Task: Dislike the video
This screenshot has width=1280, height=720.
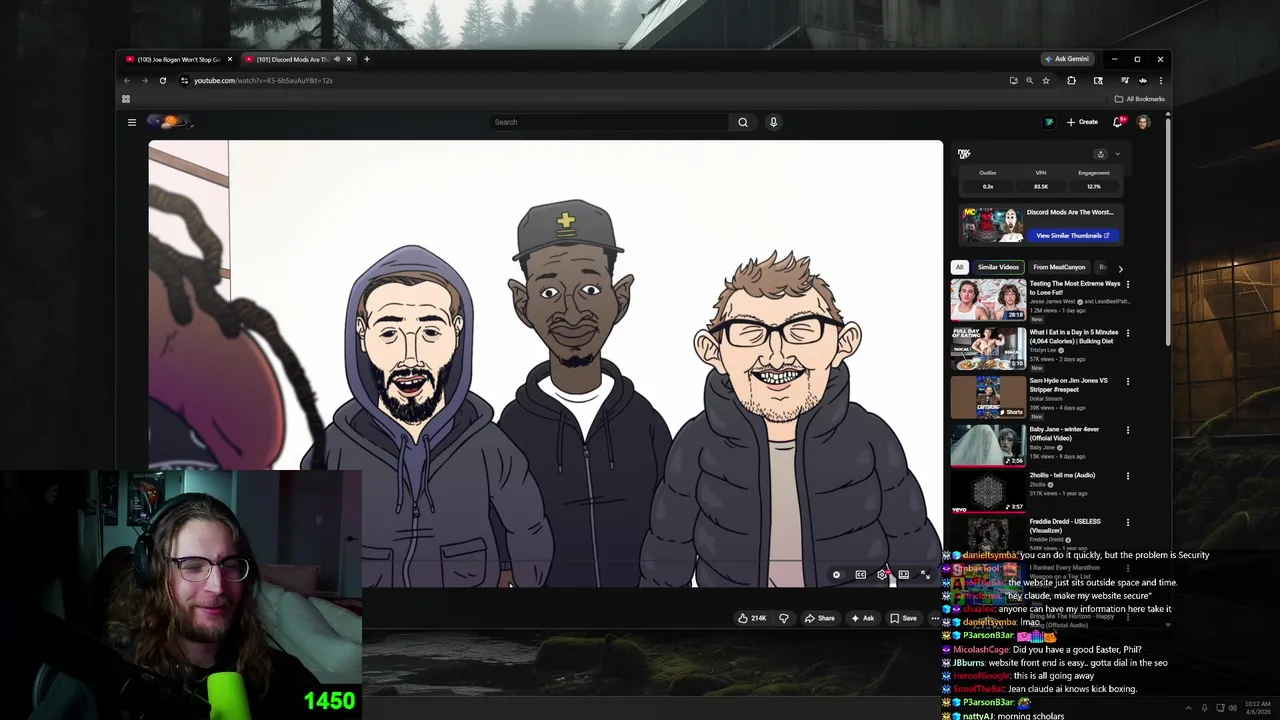Action: 784,618
